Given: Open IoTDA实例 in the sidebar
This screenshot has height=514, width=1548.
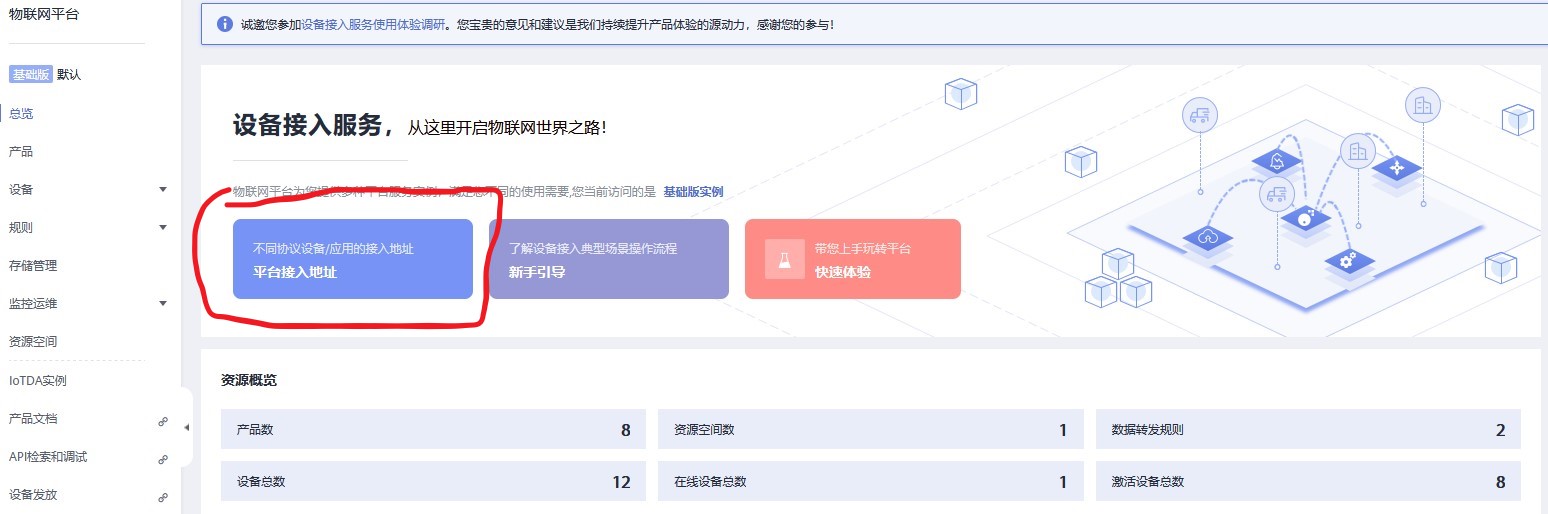Looking at the screenshot, I should pyautogui.click(x=37, y=381).
